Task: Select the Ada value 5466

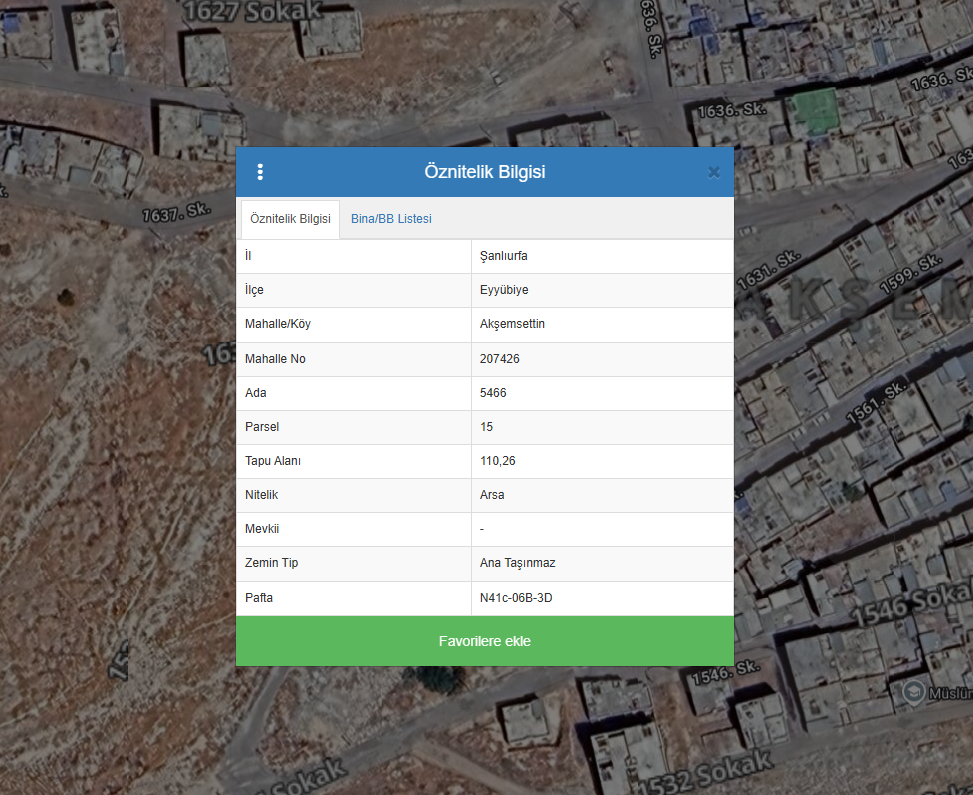Action: [493, 393]
